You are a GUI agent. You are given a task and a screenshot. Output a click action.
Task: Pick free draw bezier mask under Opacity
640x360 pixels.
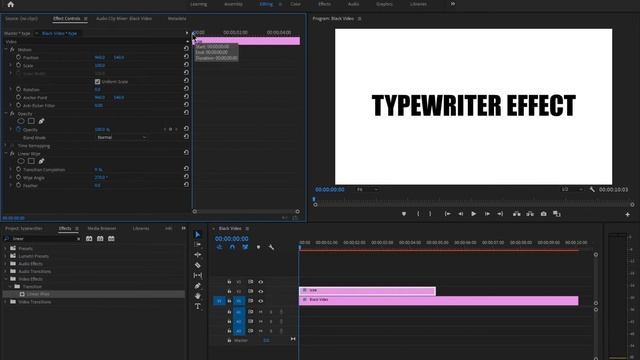click(41, 121)
